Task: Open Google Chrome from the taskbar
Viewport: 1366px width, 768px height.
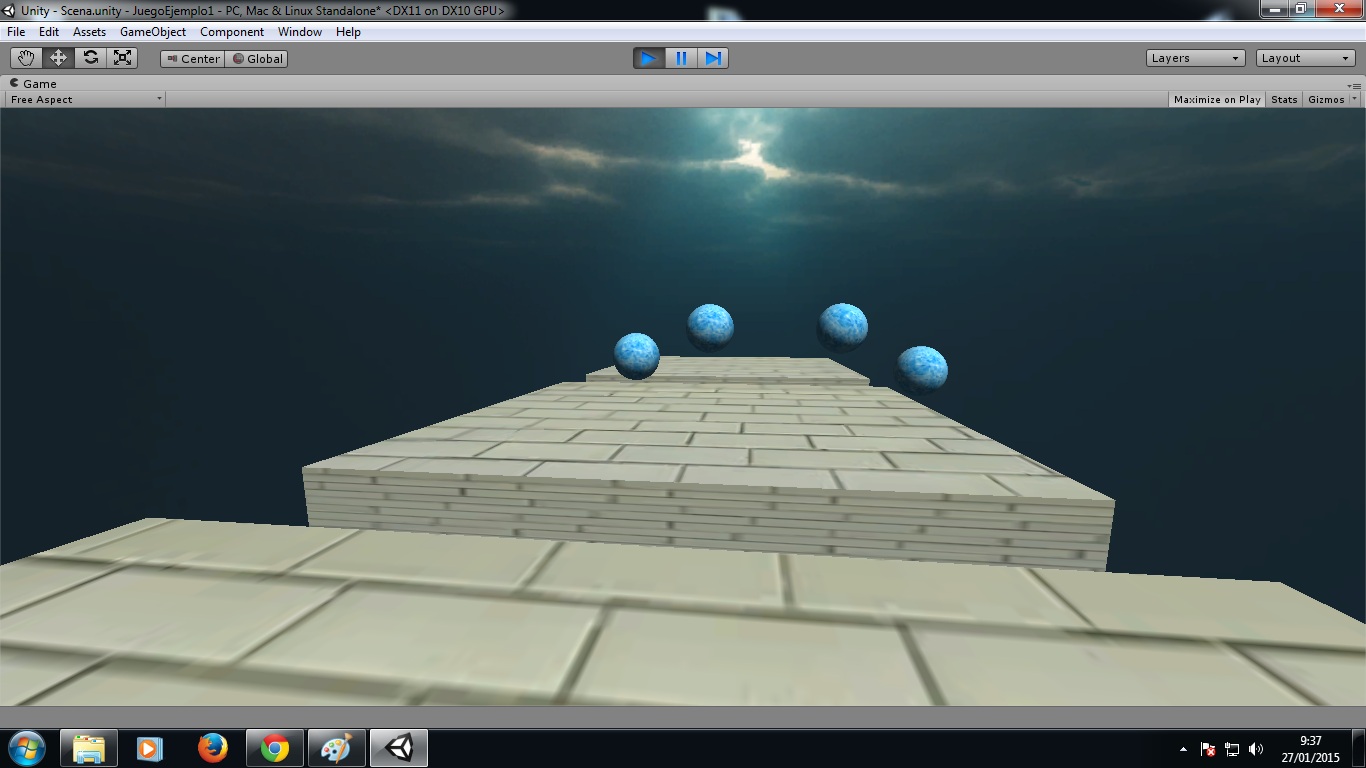Action: (275, 748)
